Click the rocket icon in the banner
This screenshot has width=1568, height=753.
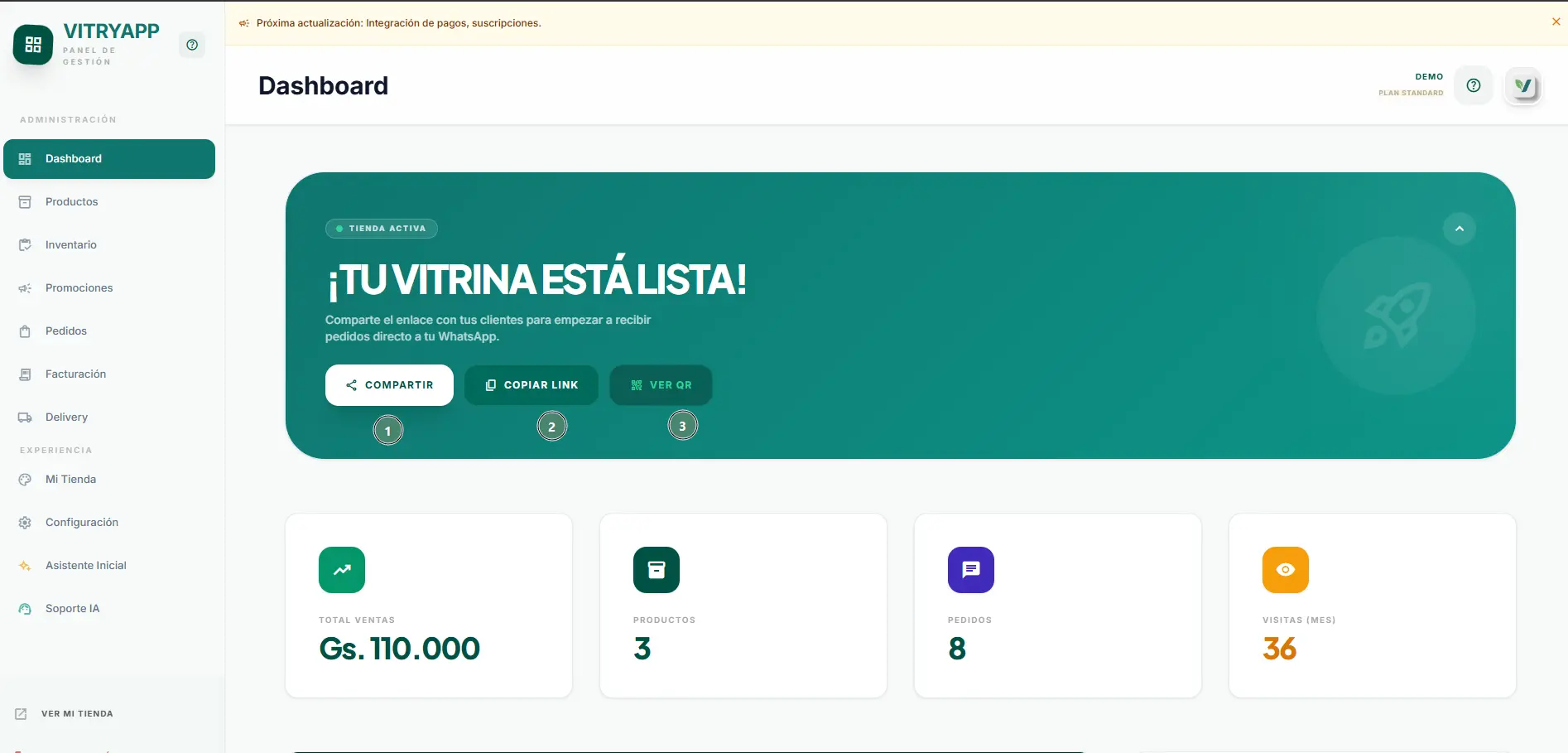pyautogui.click(x=1397, y=316)
